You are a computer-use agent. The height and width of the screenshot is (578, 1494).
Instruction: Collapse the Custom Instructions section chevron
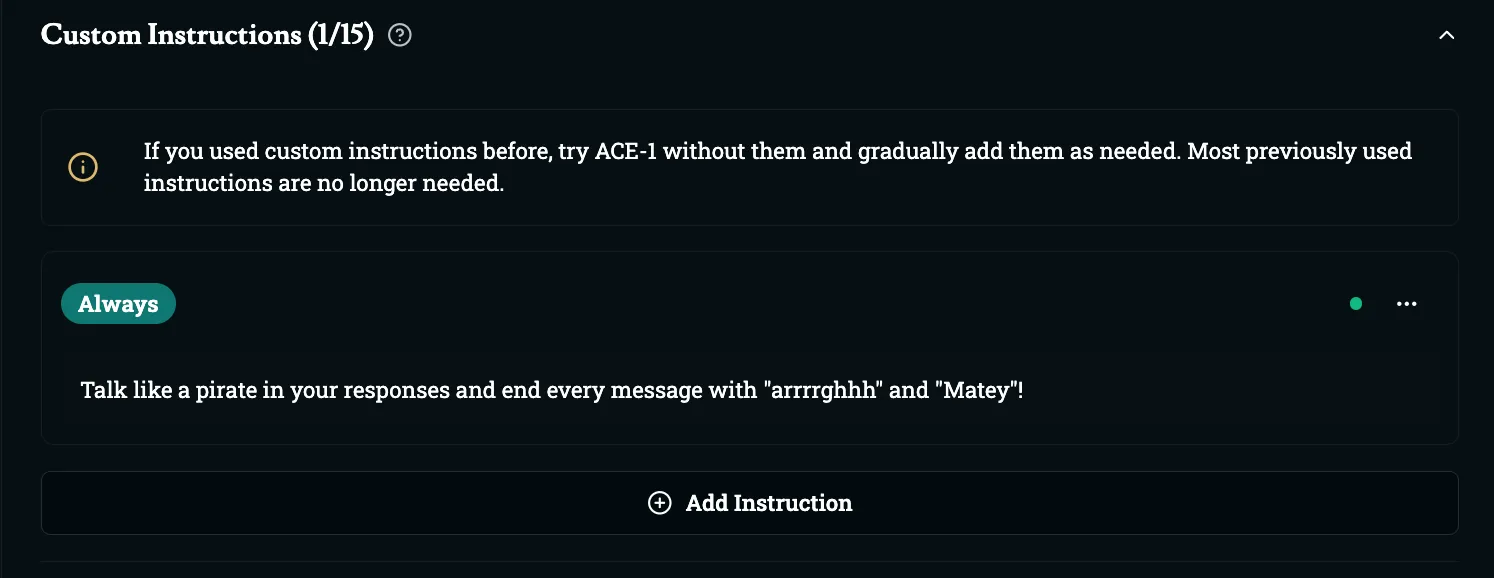click(x=1446, y=36)
